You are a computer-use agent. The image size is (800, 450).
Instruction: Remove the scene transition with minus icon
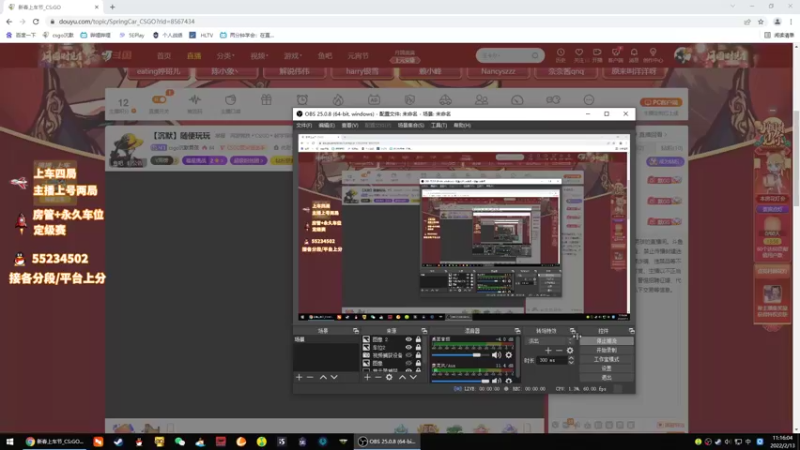(559, 351)
